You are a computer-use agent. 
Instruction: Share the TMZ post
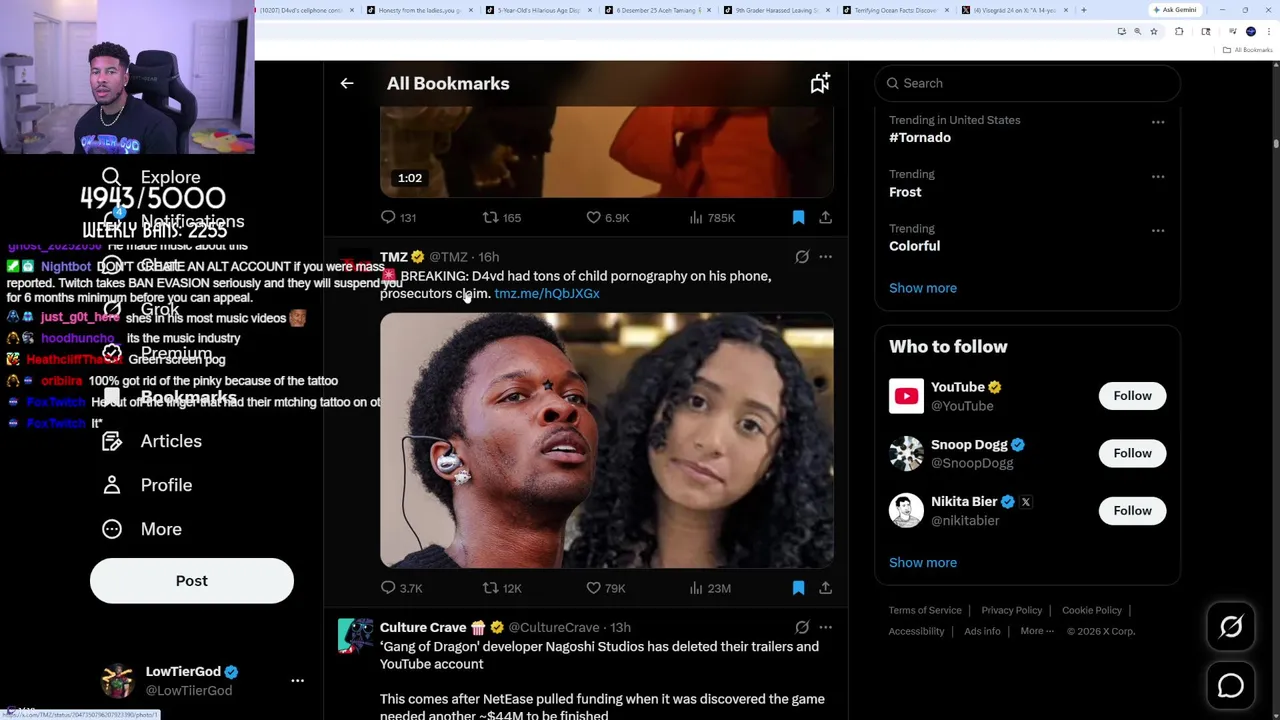click(825, 588)
